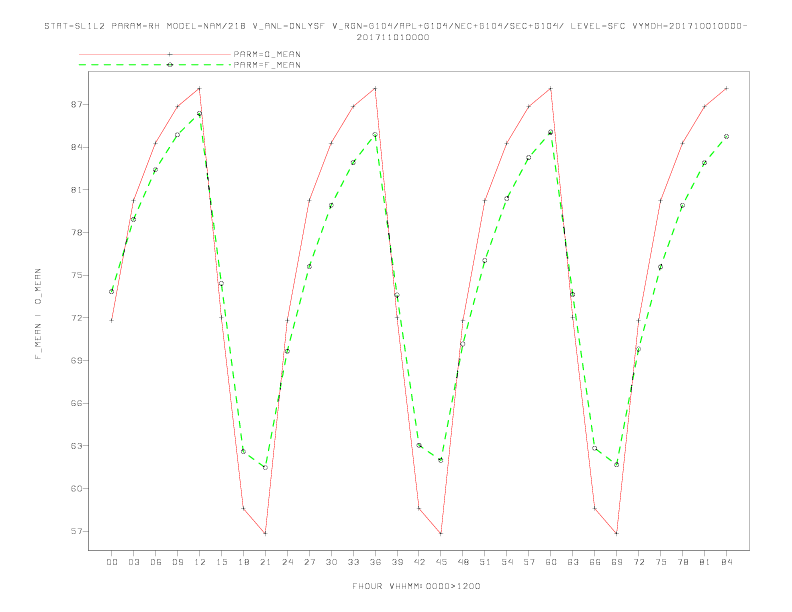
Task: Select x-axis forecast hour label 00
Action: pyautogui.click(x=112, y=562)
